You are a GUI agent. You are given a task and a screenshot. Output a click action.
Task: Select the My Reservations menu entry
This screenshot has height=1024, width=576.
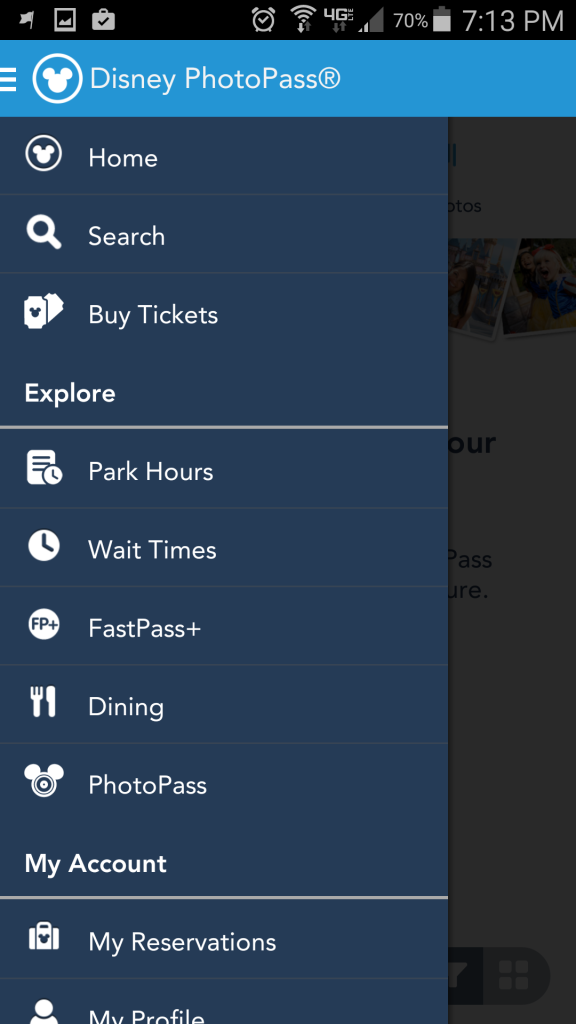click(224, 939)
